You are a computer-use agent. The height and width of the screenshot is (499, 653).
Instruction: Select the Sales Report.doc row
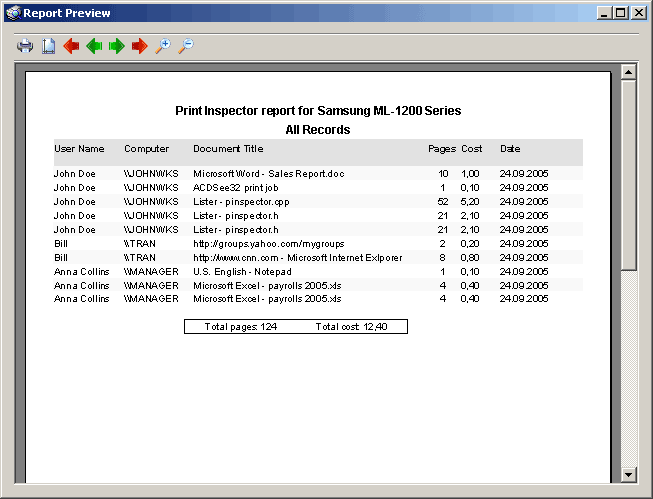point(318,174)
